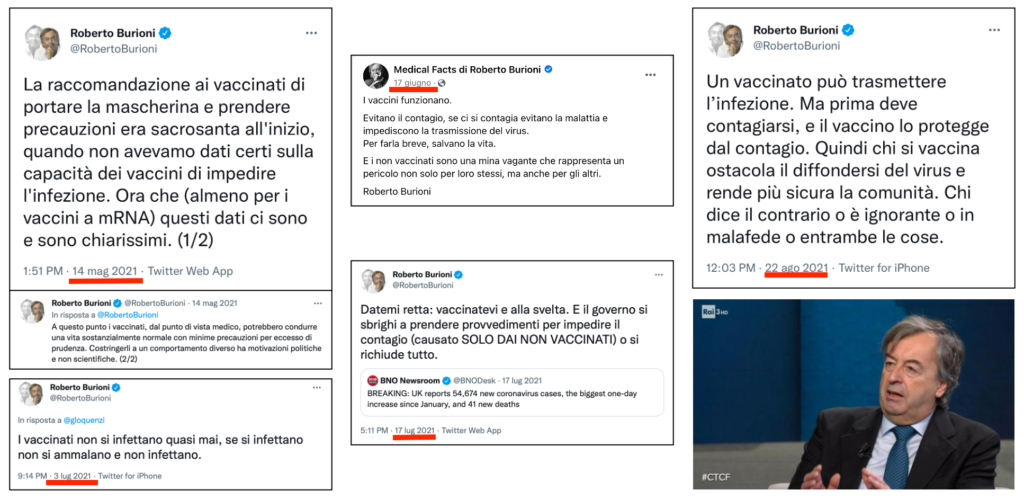Click BNO Newsroom logo in quoted tweet
1024x499 pixels.
372,381
